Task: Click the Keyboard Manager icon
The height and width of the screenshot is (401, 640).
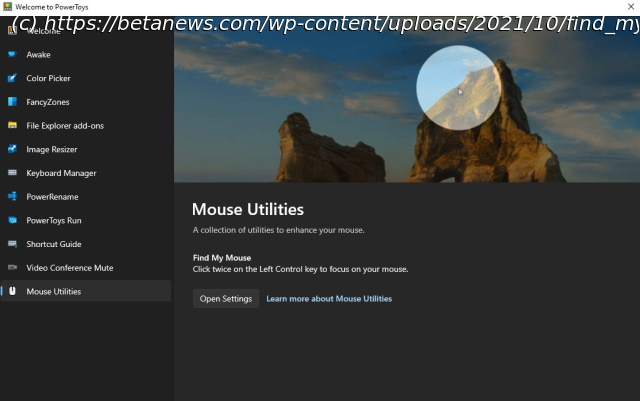Action: pyautogui.click(x=12, y=173)
